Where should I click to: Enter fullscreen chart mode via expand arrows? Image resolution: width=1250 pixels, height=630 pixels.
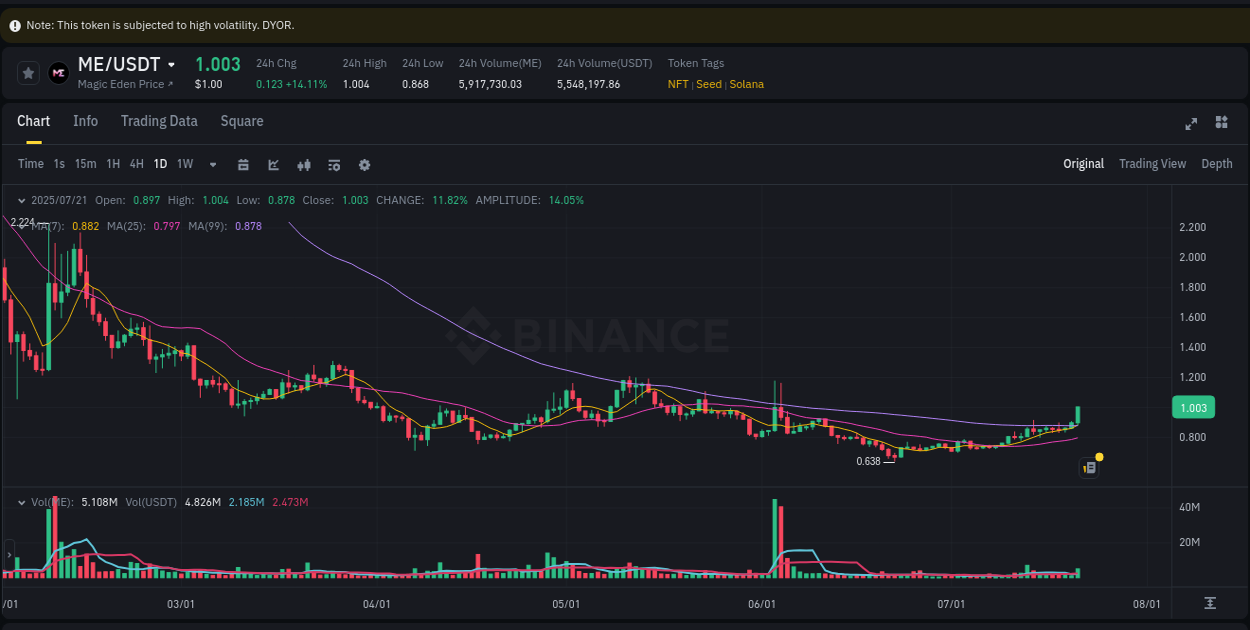pos(1191,123)
